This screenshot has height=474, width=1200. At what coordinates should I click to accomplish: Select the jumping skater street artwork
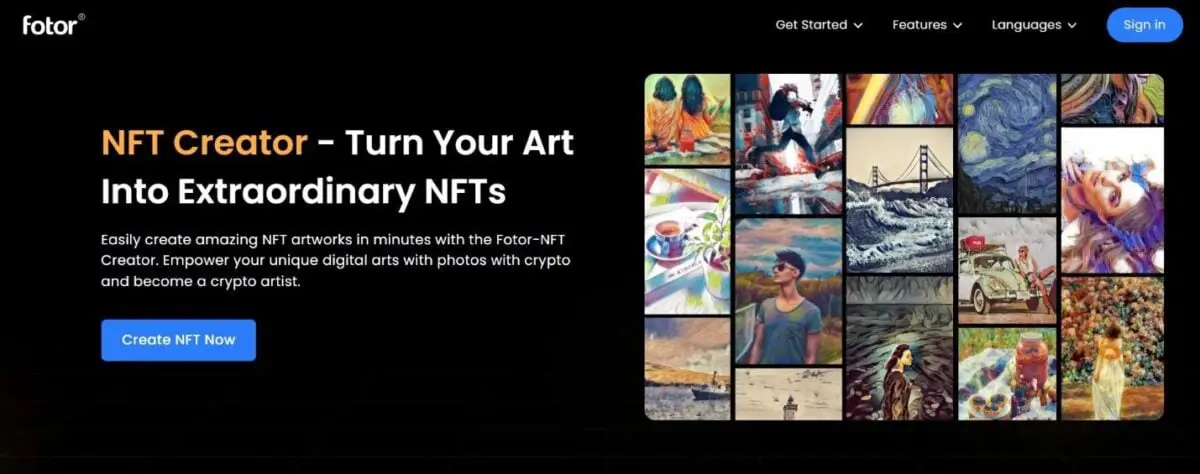click(x=788, y=144)
